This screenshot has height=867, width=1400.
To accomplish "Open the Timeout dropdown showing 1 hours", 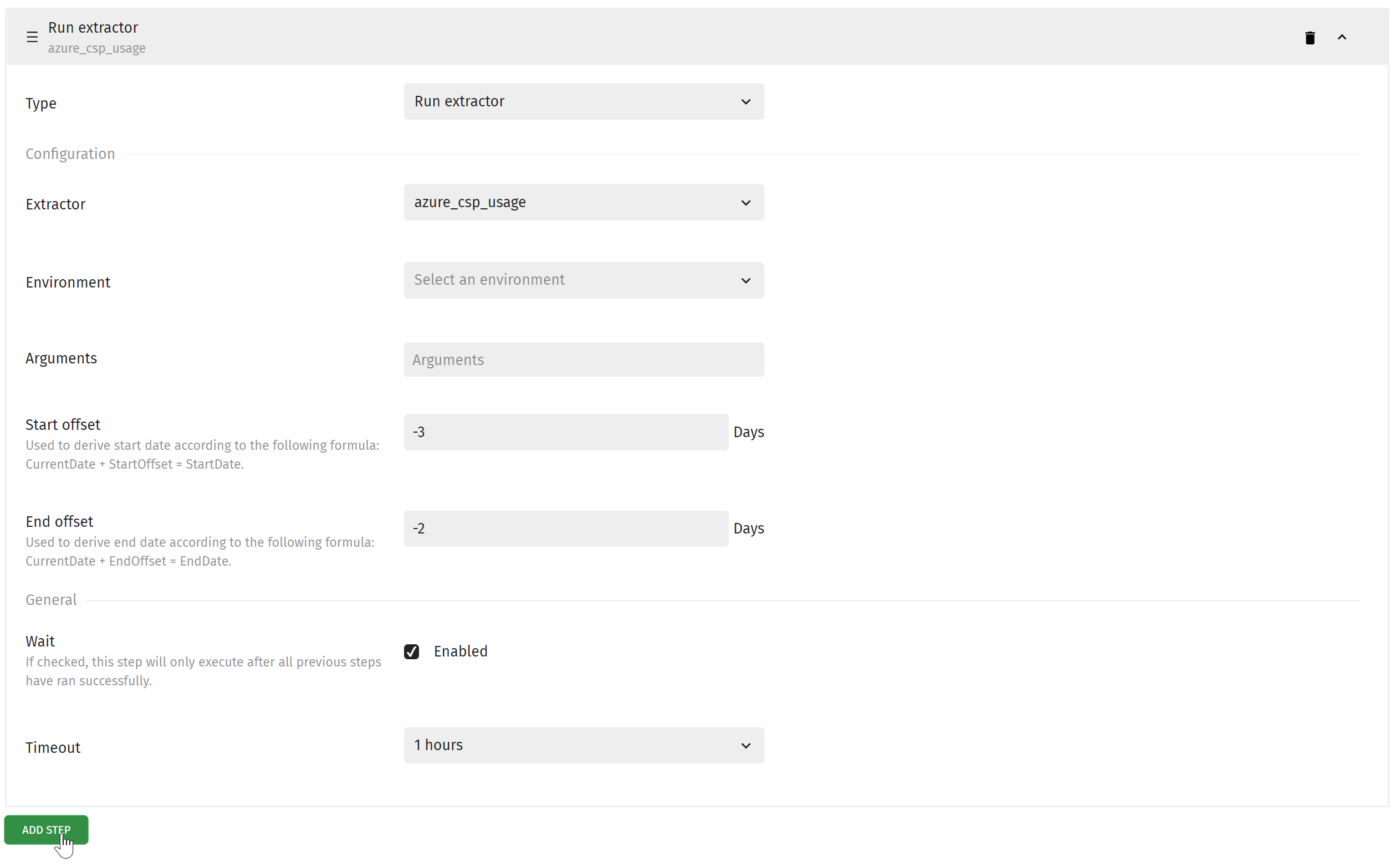I will [583, 746].
